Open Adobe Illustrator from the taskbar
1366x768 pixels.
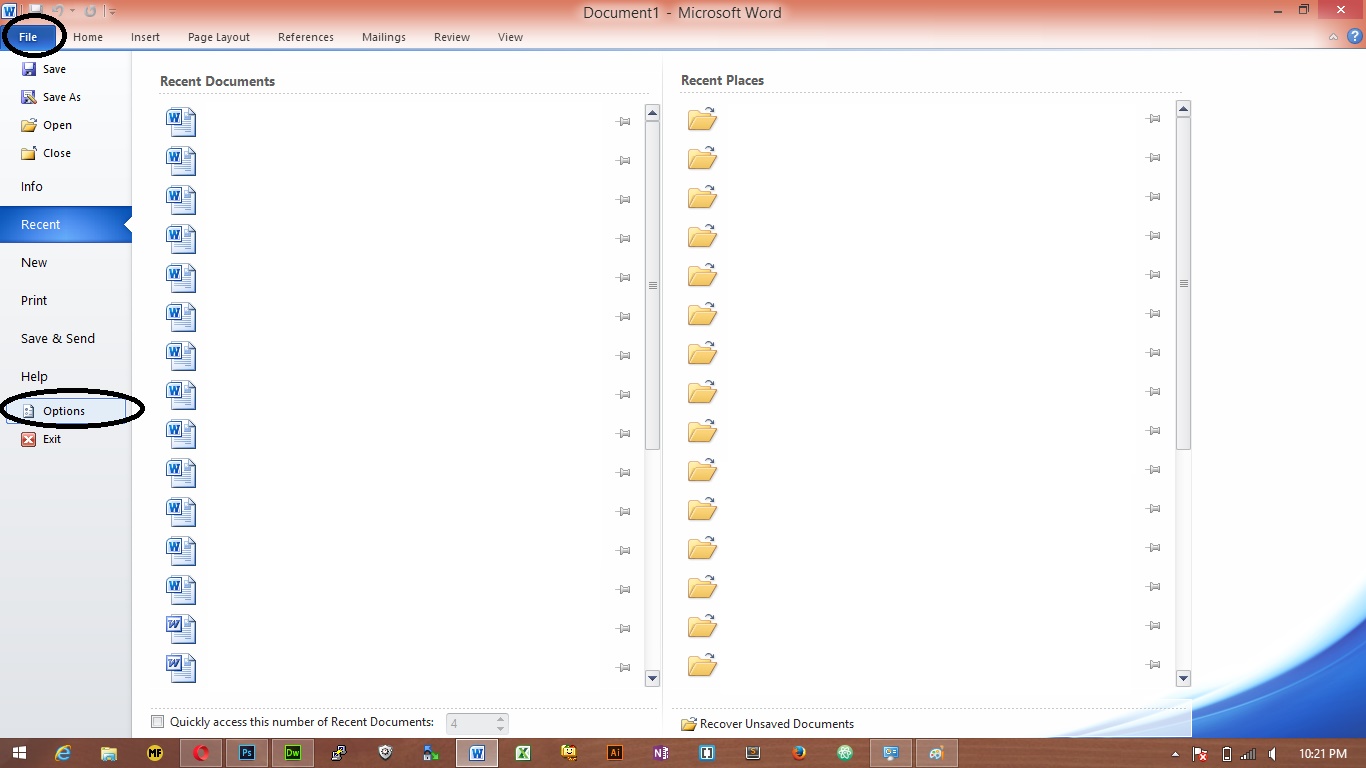(615, 753)
